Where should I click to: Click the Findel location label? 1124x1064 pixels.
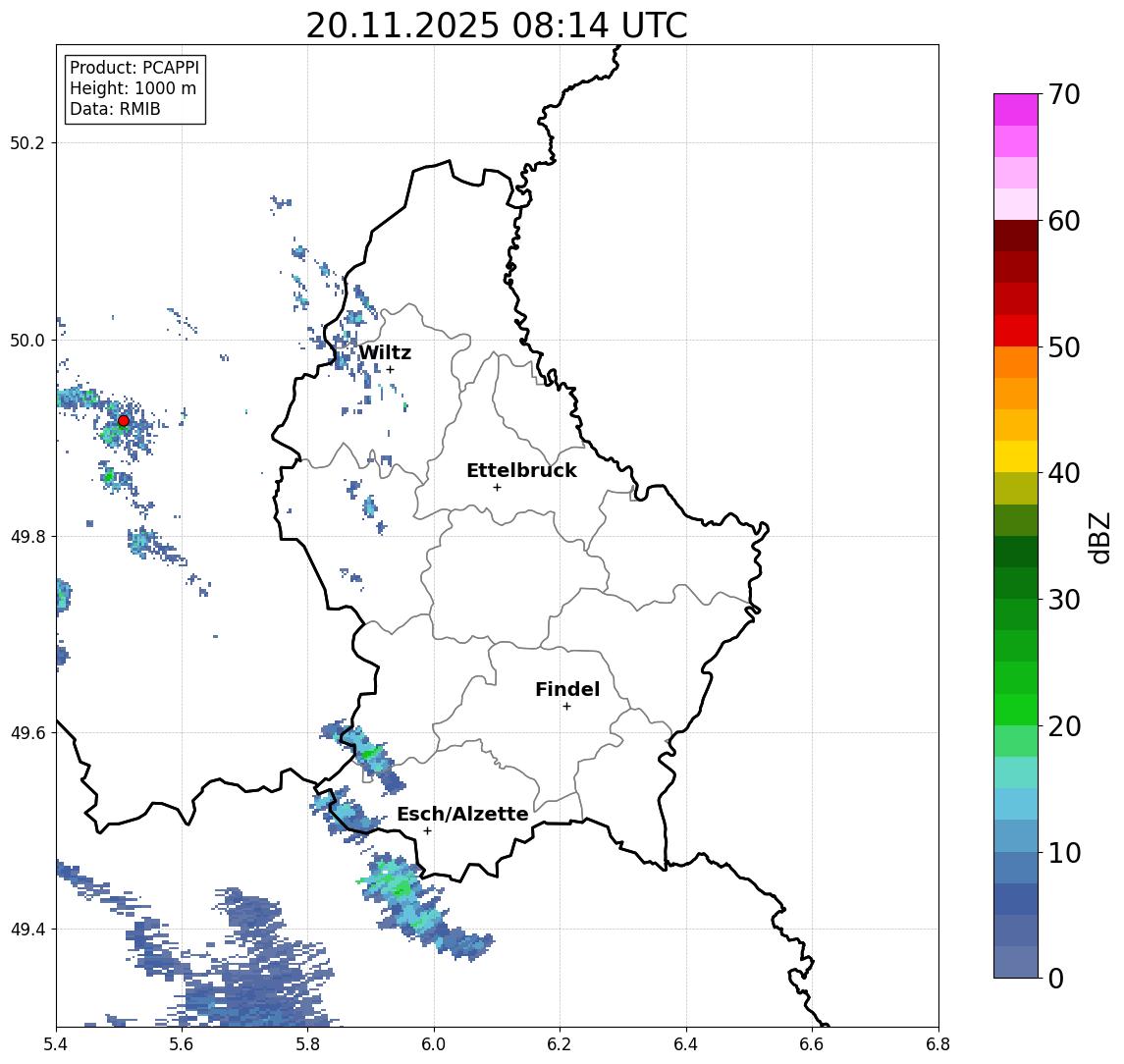(567, 689)
